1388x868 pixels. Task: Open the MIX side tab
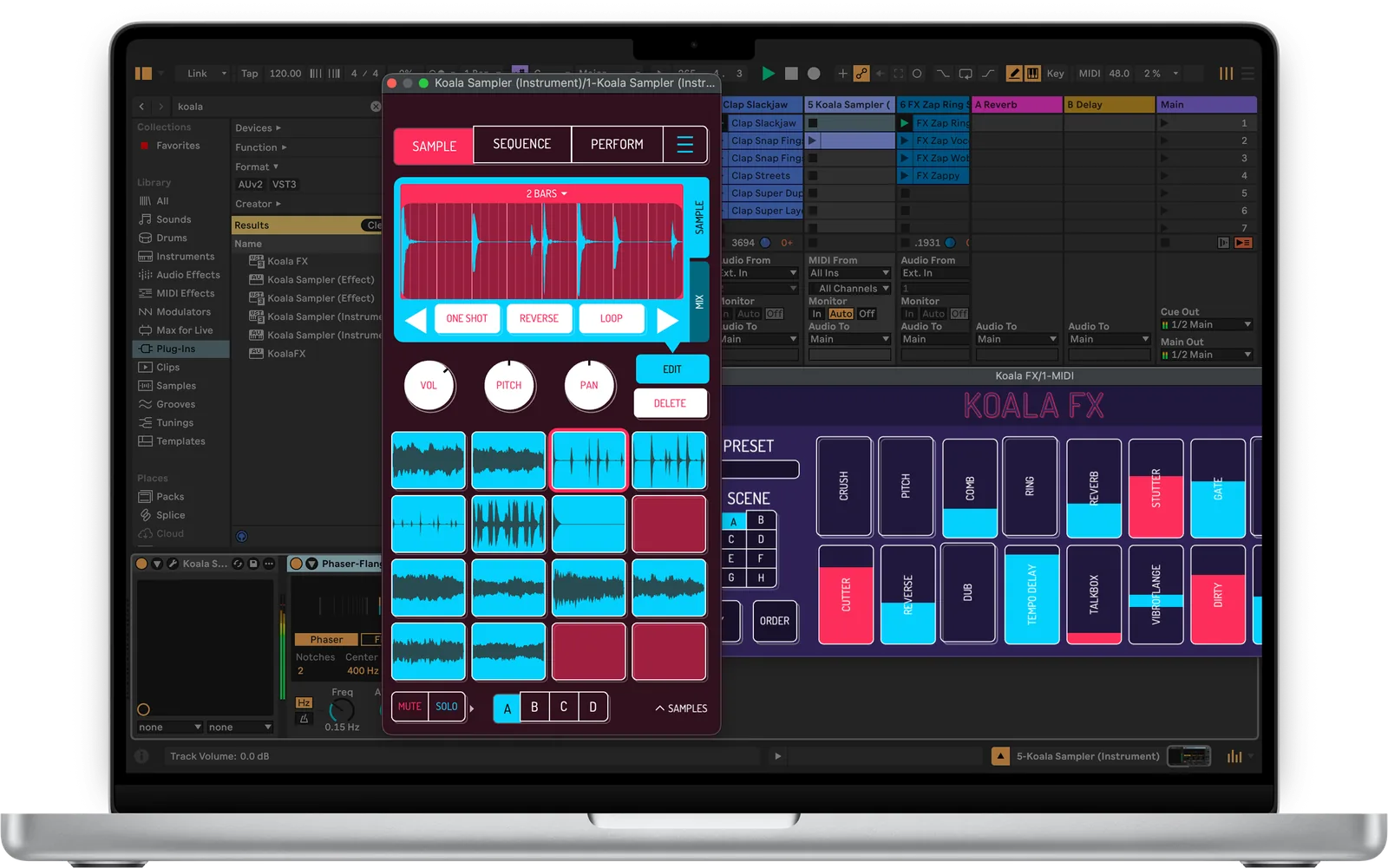pos(699,301)
